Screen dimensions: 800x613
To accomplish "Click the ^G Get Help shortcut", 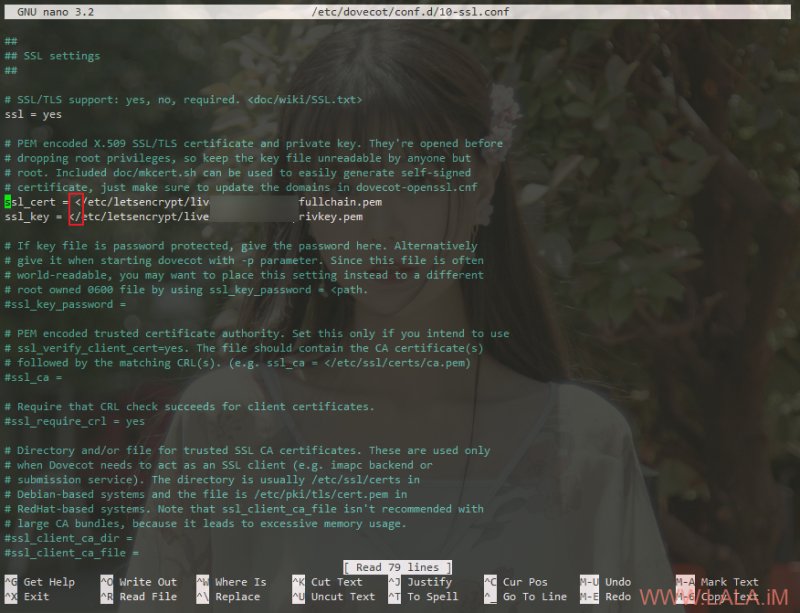I will 40,582.
